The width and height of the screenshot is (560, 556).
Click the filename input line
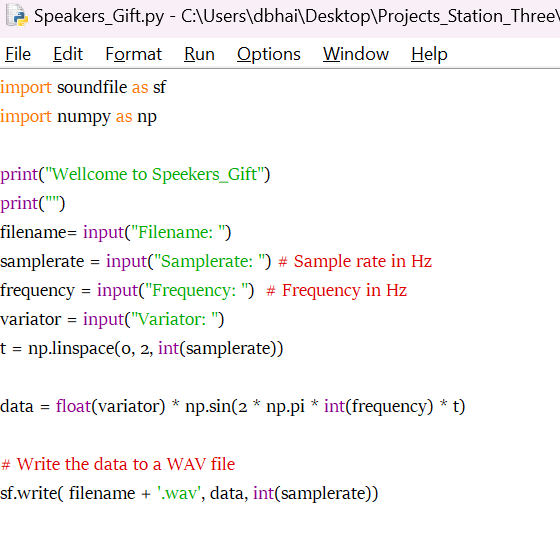click(116, 232)
